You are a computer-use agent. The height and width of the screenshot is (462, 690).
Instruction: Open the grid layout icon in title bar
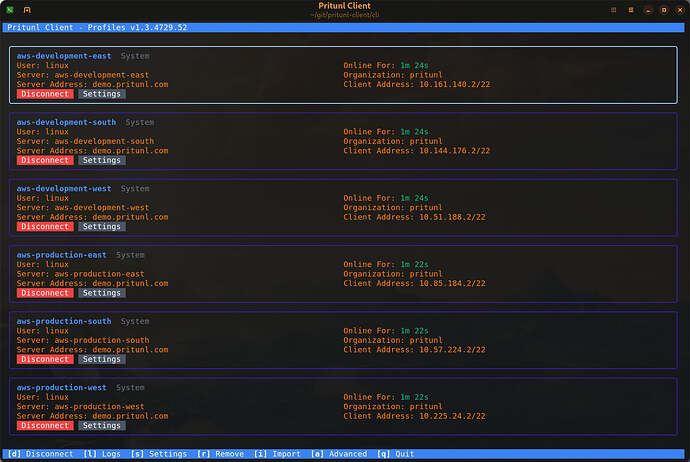613,10
